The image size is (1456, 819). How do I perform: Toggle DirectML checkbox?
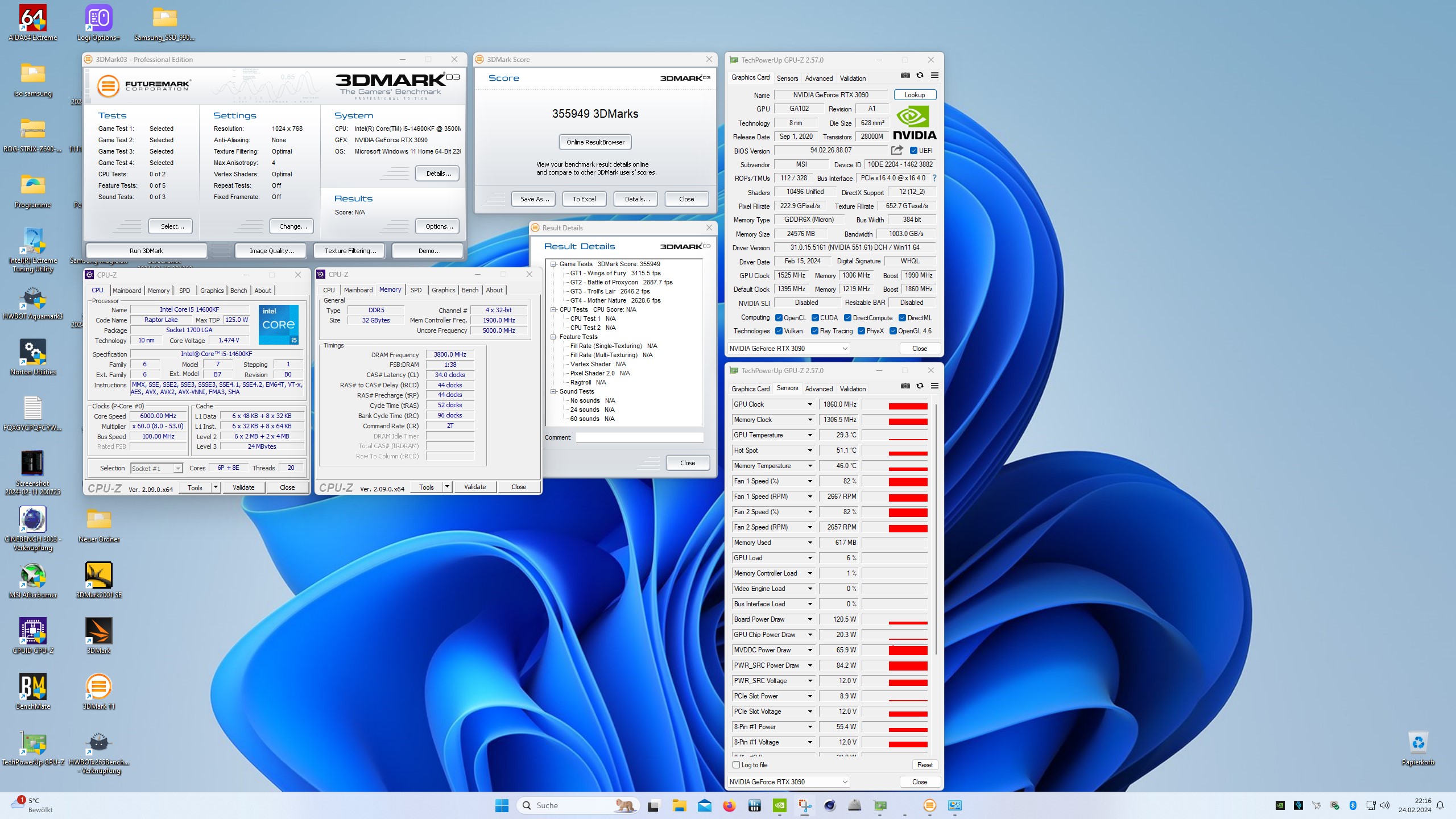pos(902,318)
